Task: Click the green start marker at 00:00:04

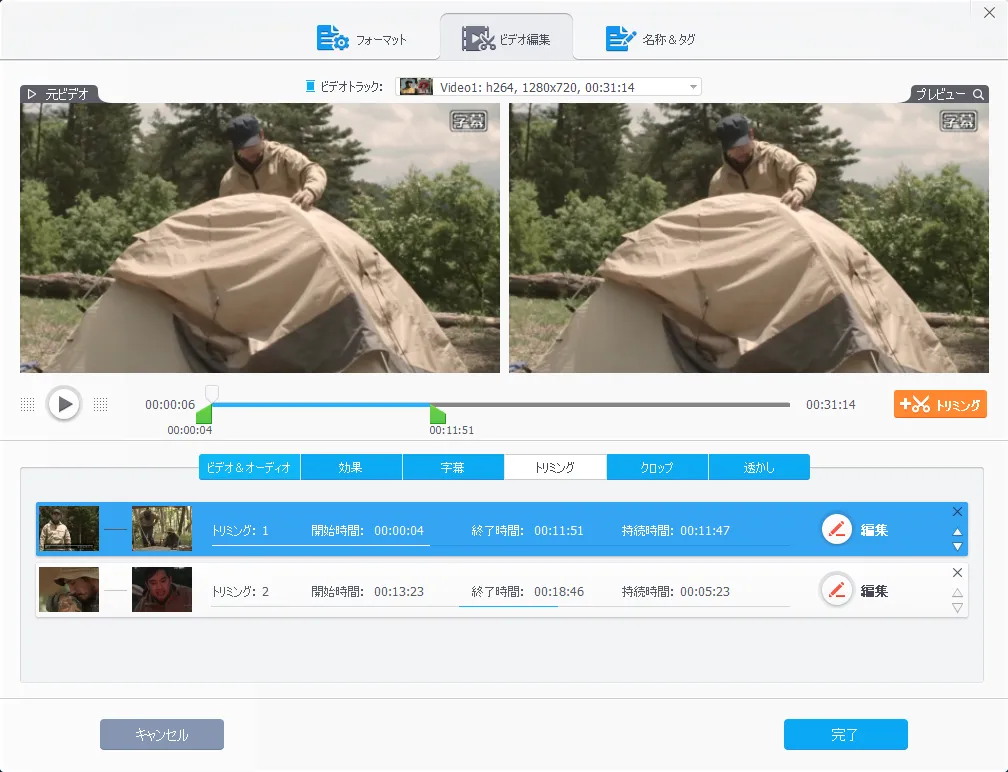Action: (204, 414)
